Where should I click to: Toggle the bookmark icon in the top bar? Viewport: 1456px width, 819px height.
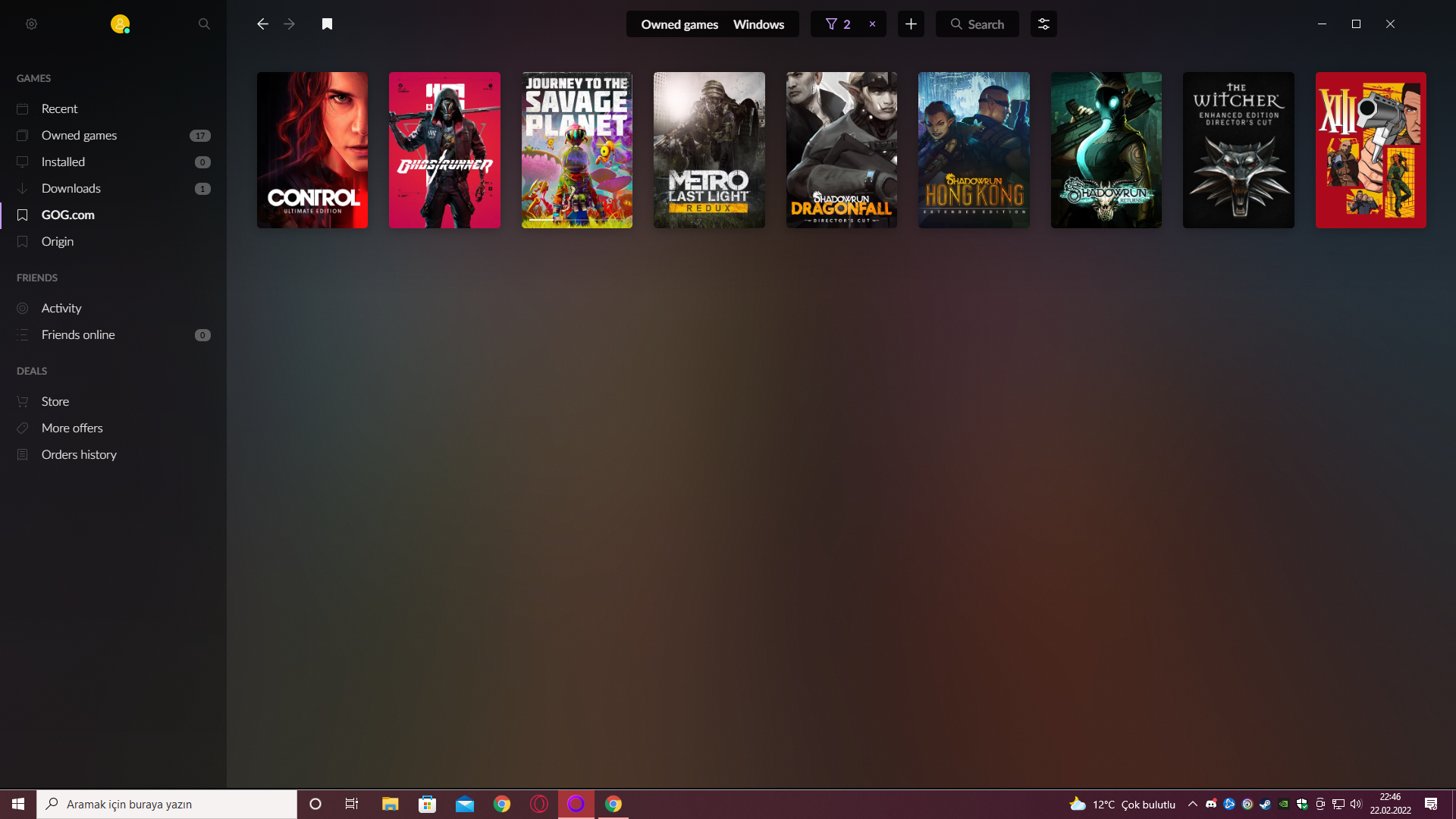point(327,24)
